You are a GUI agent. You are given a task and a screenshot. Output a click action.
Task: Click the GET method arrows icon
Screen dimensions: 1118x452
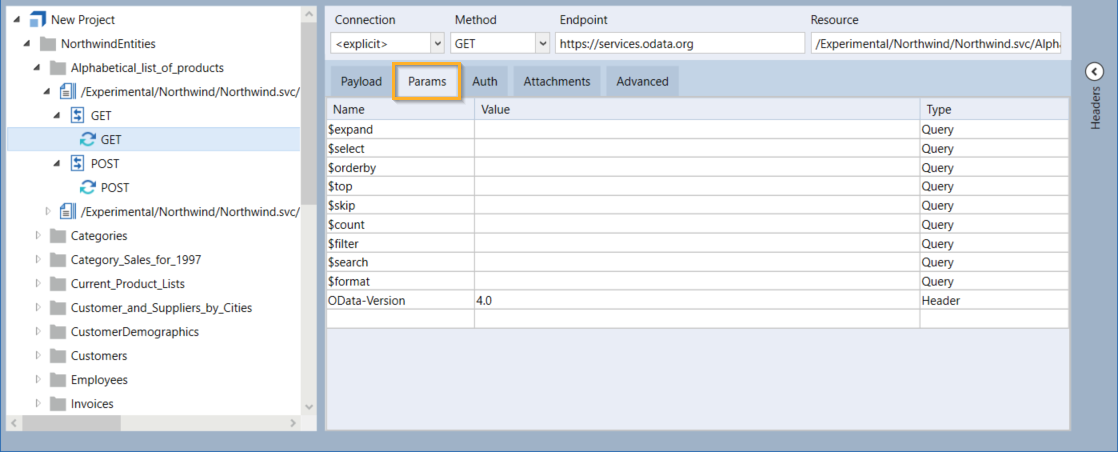pos(77,116)
